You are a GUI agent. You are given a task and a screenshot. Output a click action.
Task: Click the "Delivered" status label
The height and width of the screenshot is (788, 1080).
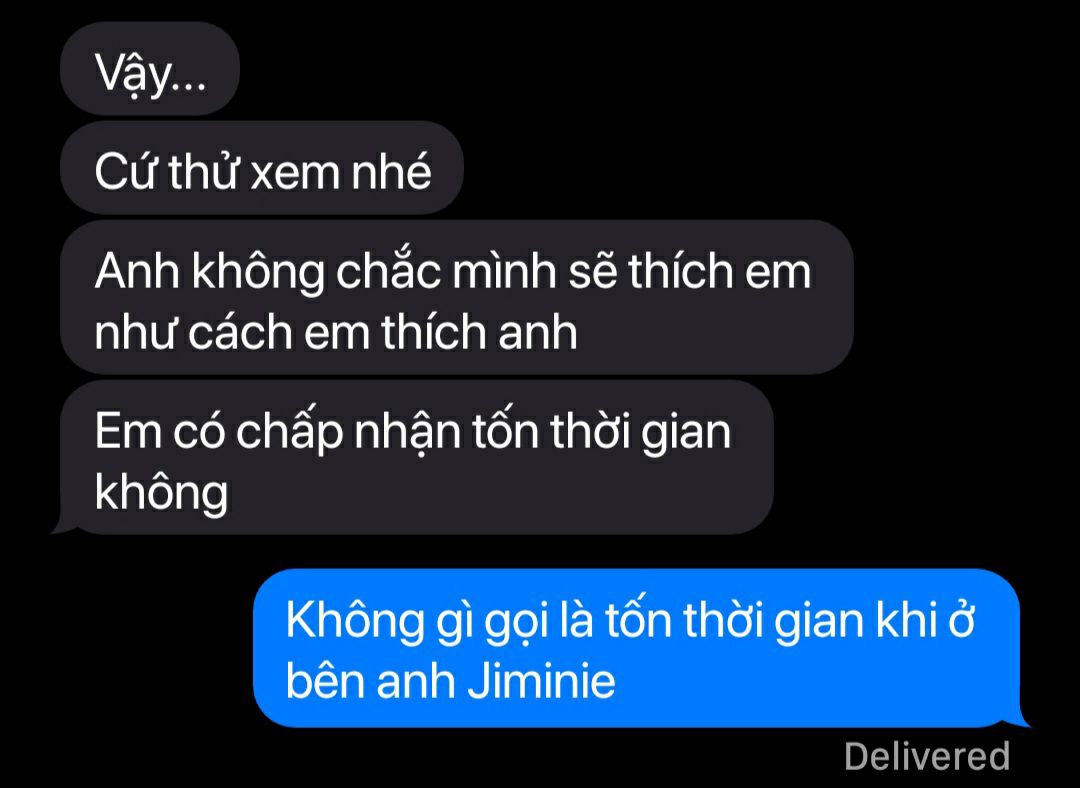click(x=927, y=756)
